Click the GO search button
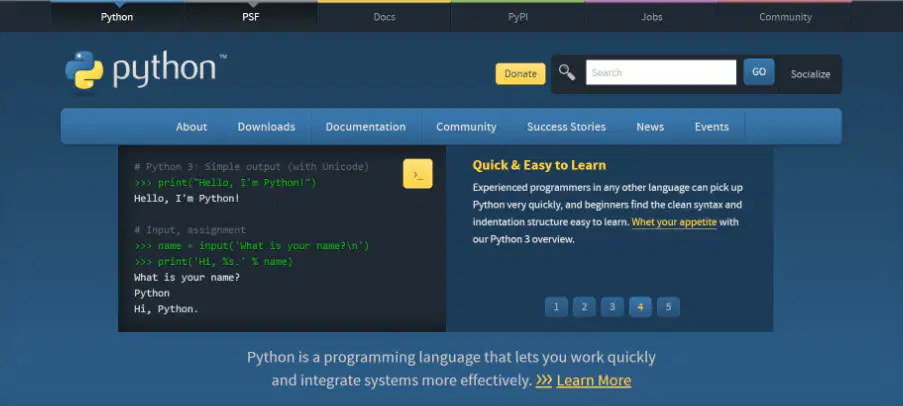Viewport: 903px width, 406px height. (759, 72)
